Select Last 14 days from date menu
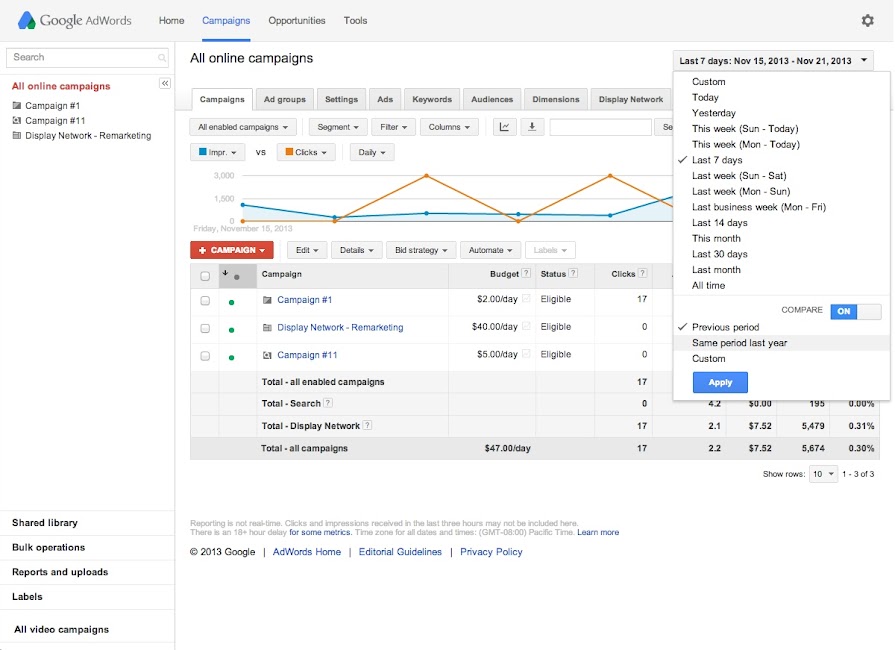895x650 pixels. tap(719, 223)
